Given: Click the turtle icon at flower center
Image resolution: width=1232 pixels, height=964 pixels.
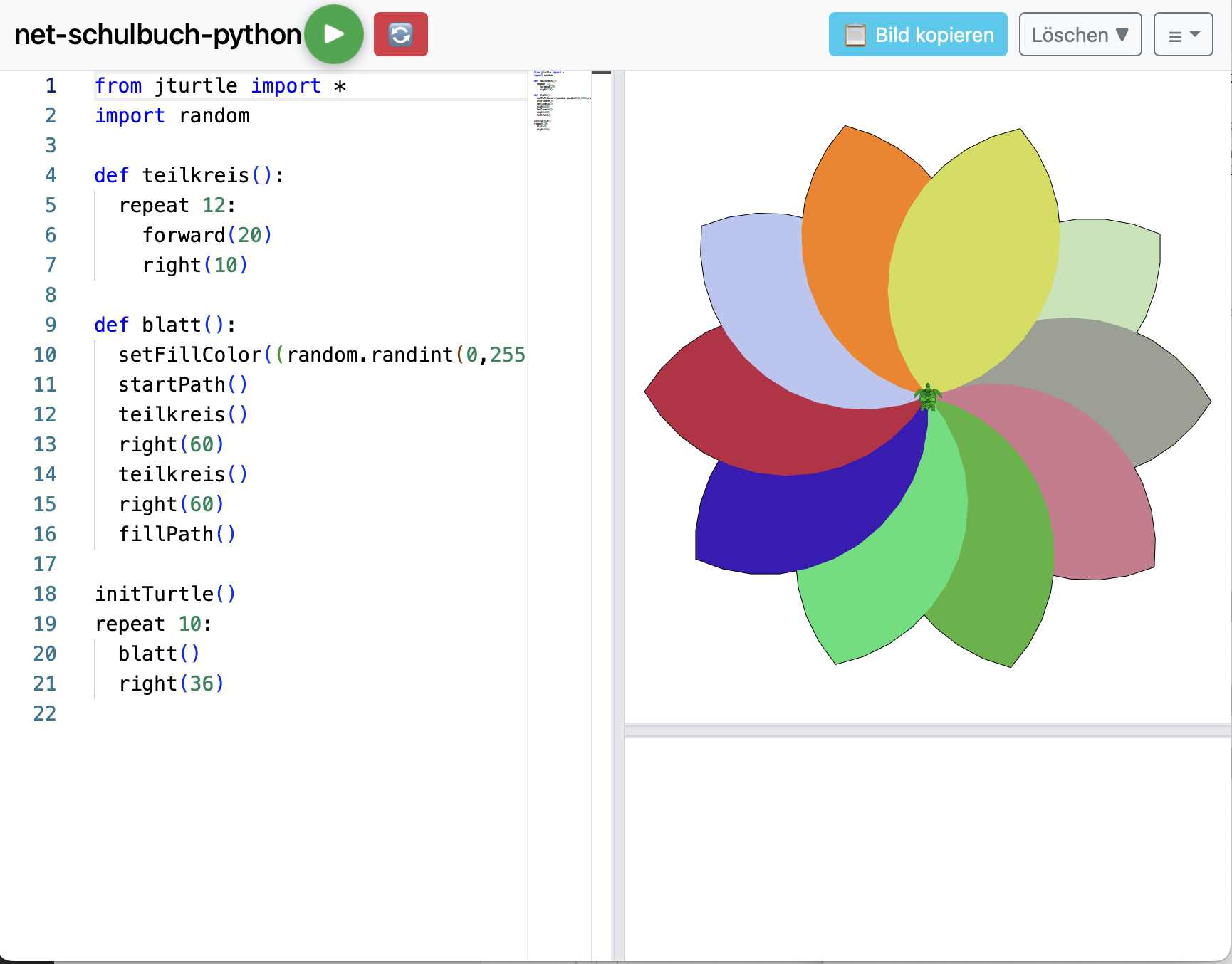Looking at the screenshot, I should pyautogui.click(x=928, y=397).
